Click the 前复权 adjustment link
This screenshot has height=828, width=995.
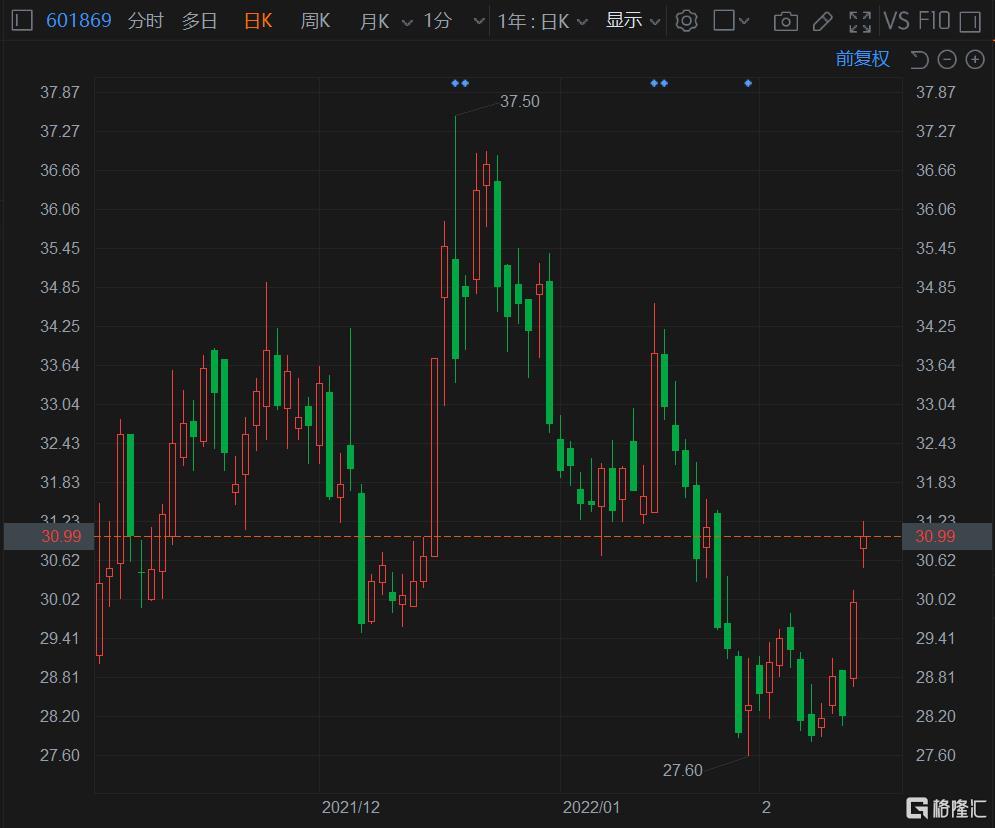[862, 59]
